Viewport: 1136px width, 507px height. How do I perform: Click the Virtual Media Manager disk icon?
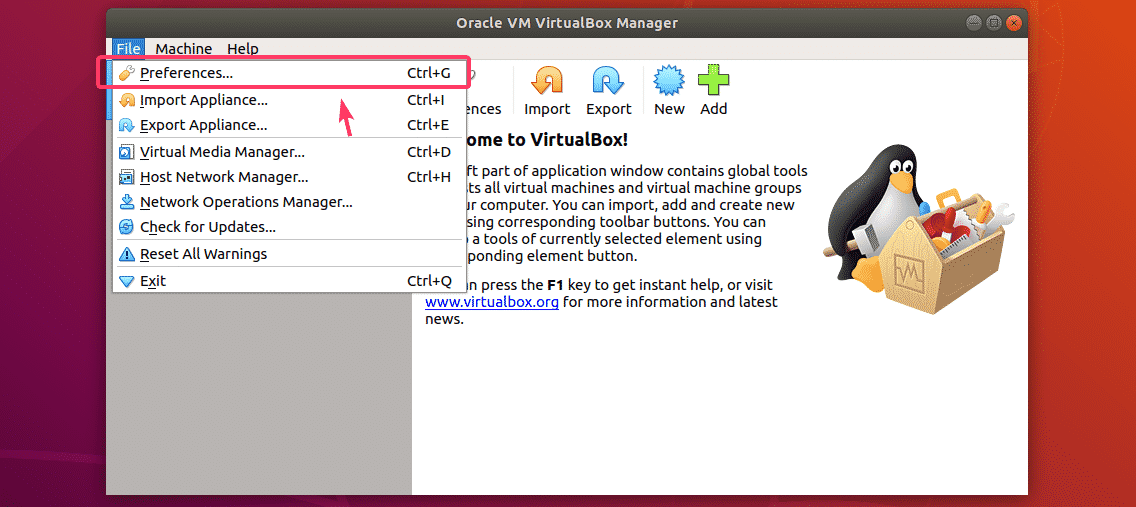pos(127,152)
